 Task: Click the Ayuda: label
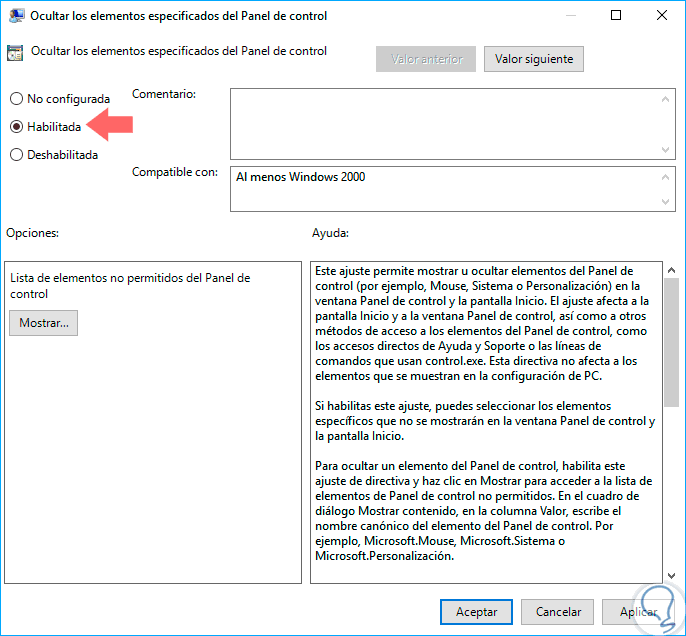[330, 233]
